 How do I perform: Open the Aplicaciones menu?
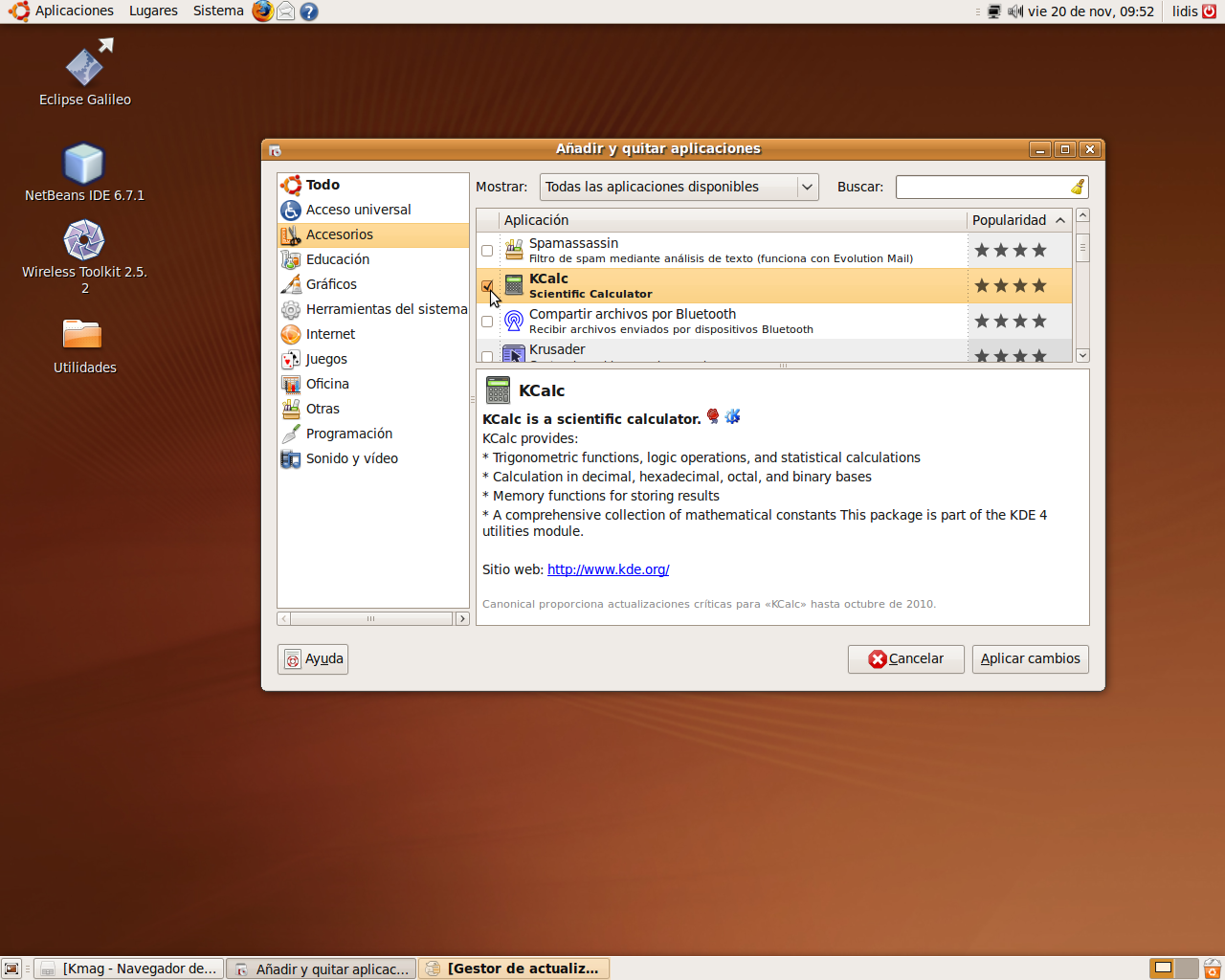coord(74,11)
